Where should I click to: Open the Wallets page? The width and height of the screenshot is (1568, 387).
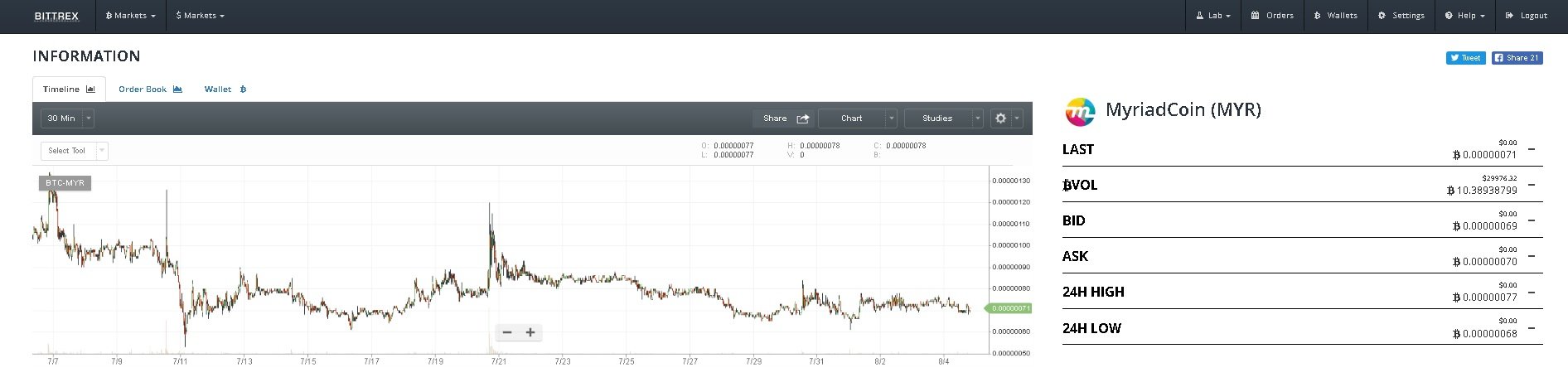coord(1335,16)
